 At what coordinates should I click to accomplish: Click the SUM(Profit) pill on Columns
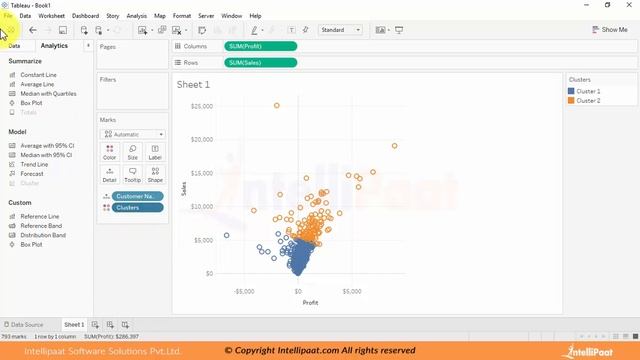click(260, 46)
